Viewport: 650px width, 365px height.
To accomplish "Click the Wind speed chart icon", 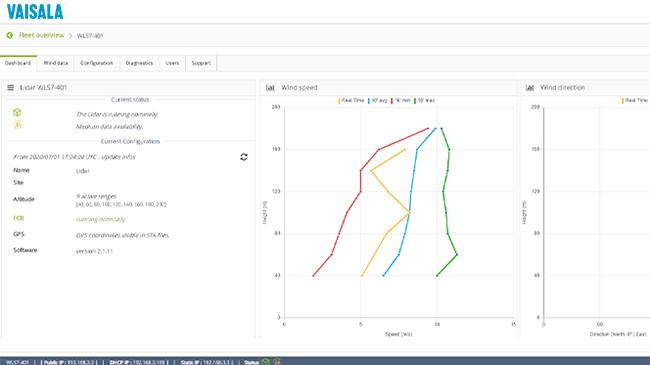I will tap(270, 88).
